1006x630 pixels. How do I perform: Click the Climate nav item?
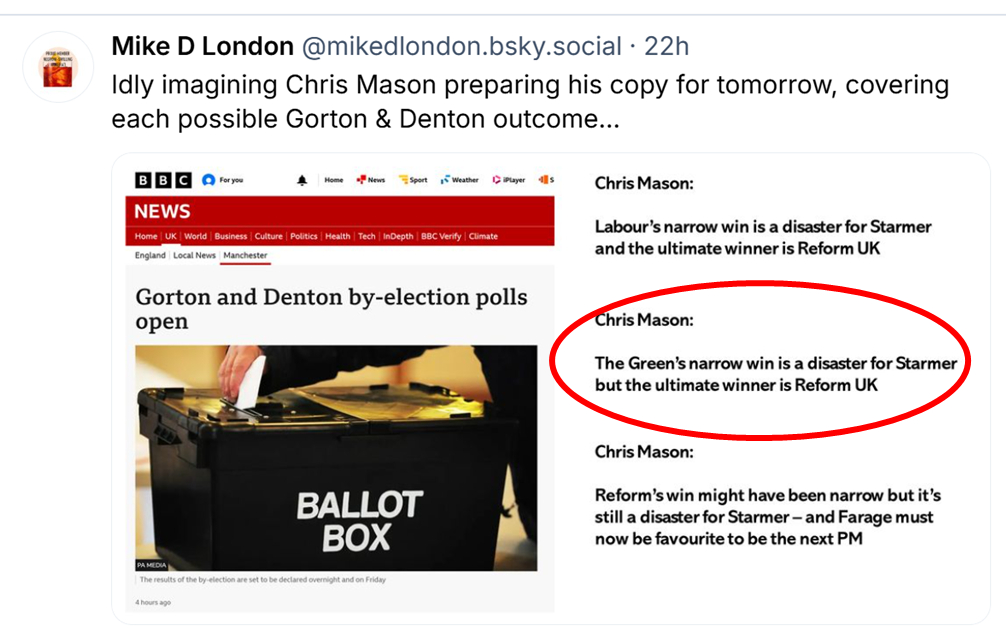click(483, 236)
